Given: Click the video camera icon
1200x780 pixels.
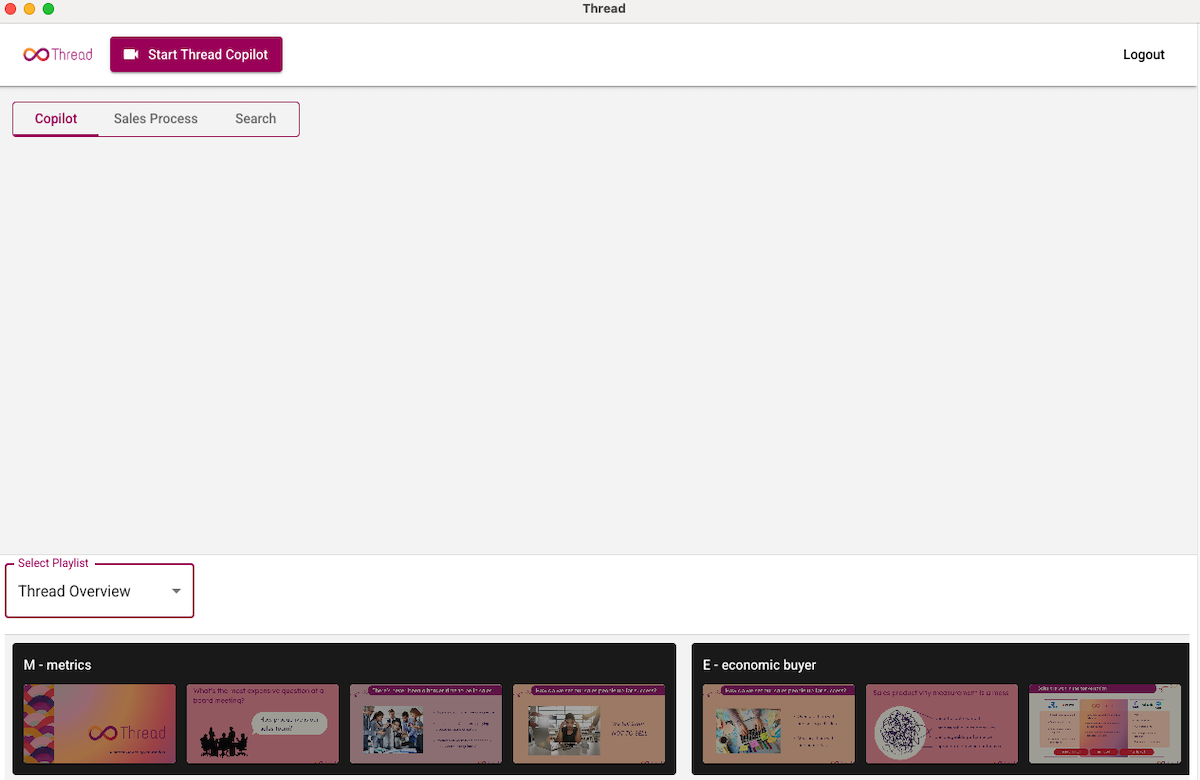Looking at the screenshot, I should (131, 55).
